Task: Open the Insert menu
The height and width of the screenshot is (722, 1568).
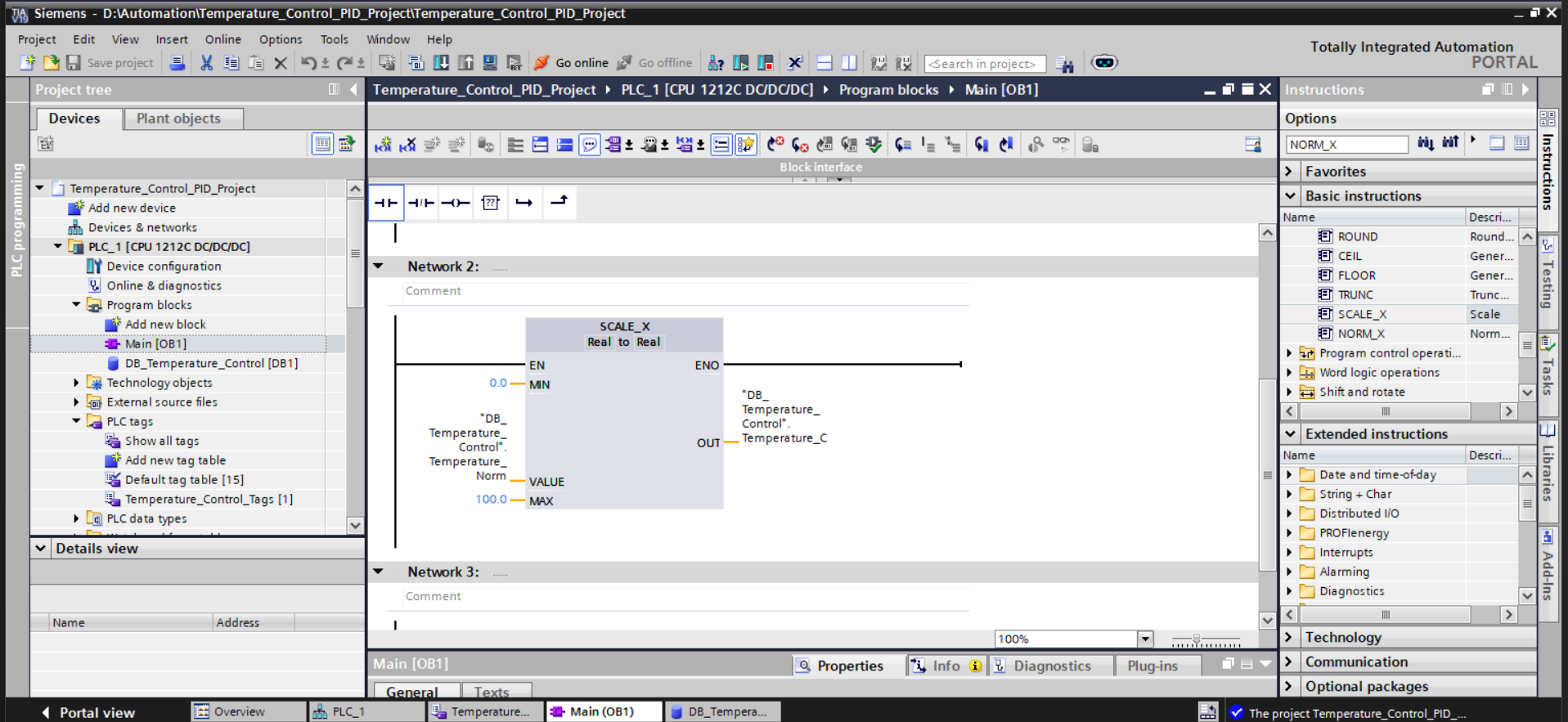Action: (x=172, y=39)
